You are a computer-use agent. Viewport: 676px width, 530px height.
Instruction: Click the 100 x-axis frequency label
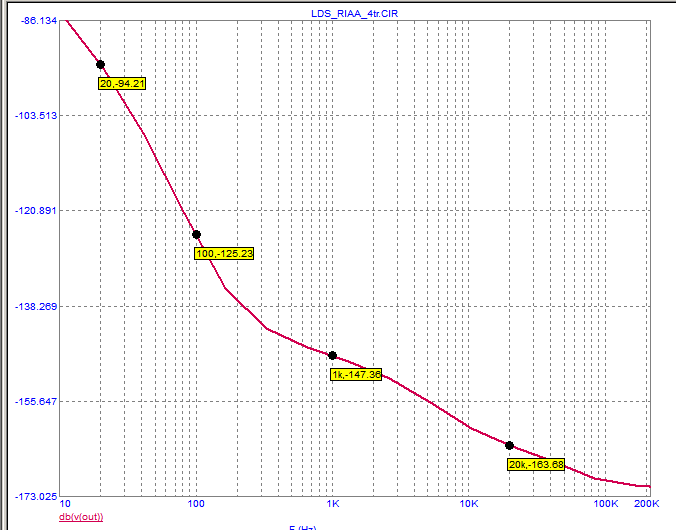coord(196,504)
